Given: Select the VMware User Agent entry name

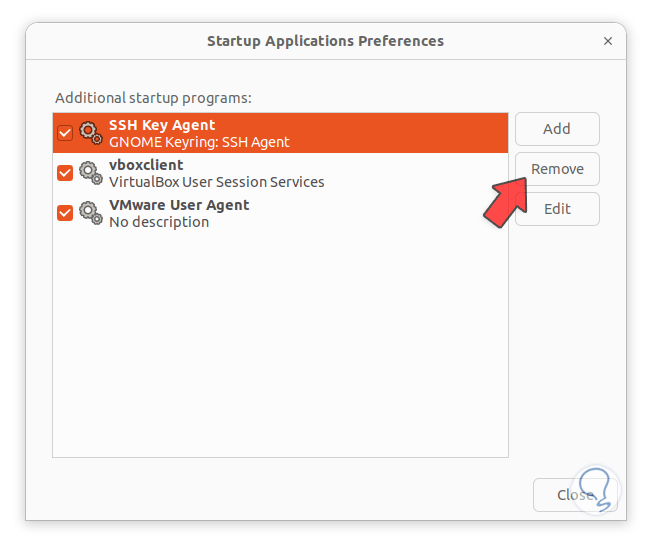Looking at the screenshot, I should (x=179, y=205).
